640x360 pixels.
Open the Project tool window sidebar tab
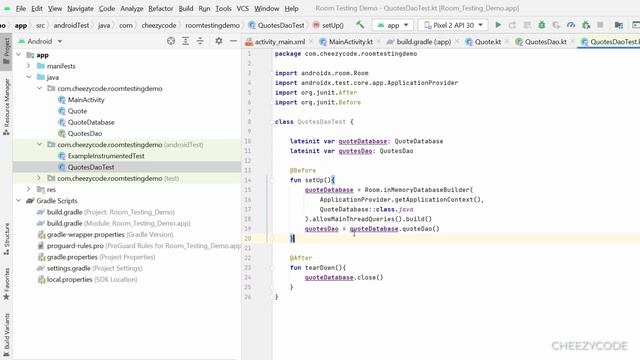point(6,51)
